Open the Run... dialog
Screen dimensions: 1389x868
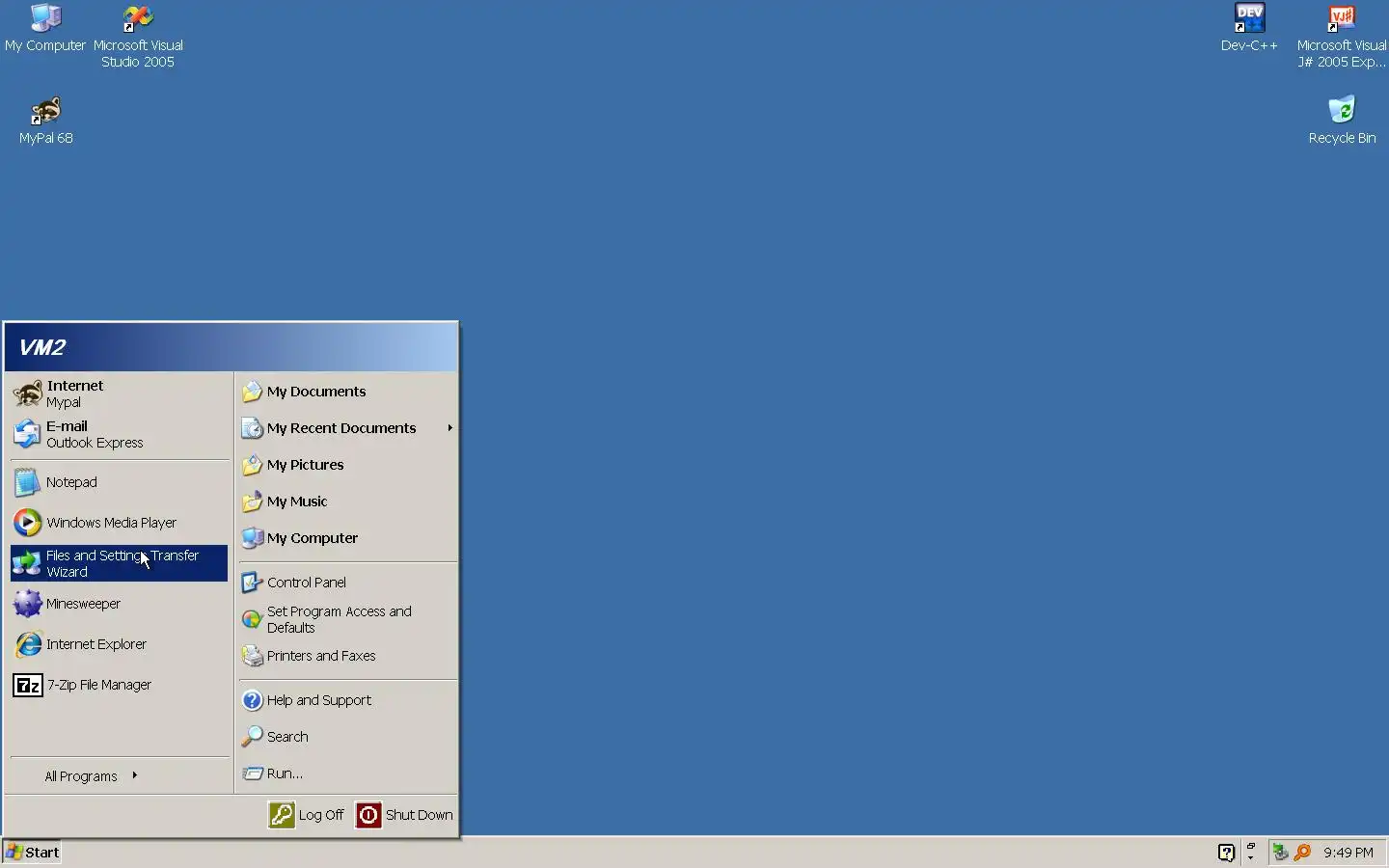pyautogui.click(x=348, y=773)
